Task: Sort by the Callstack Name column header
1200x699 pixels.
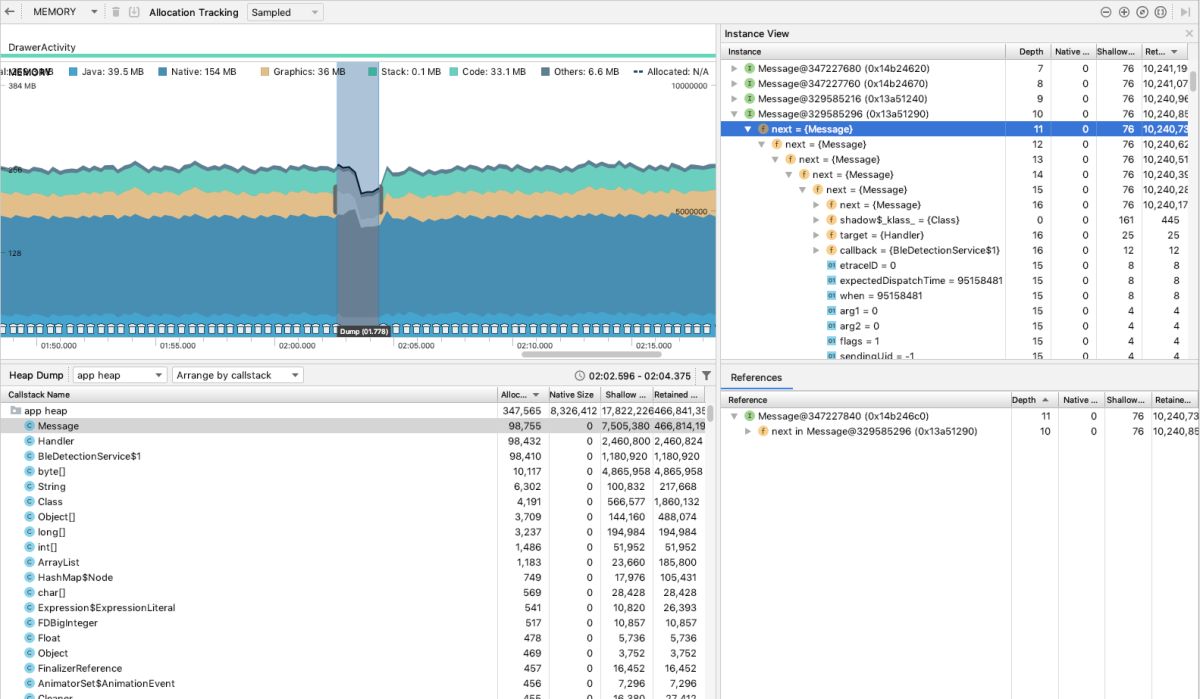Action: 250,394
